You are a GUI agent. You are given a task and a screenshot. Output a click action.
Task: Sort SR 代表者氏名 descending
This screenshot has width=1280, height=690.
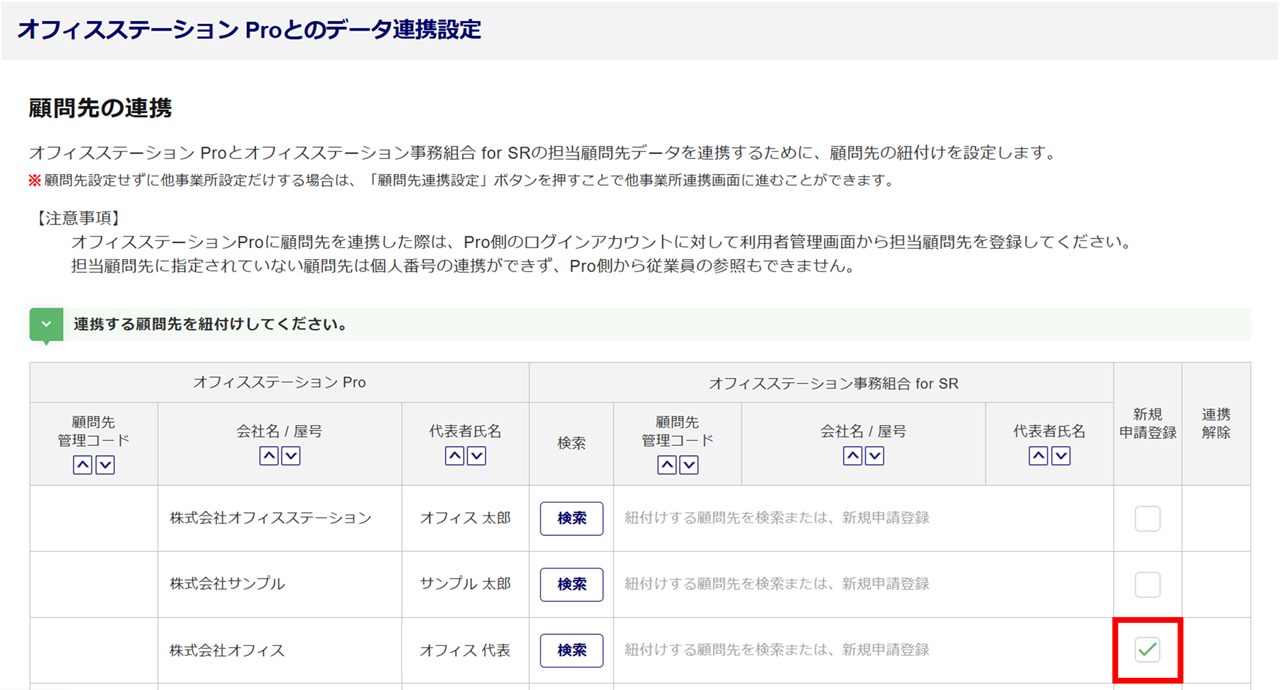(x=1061, y=456)
